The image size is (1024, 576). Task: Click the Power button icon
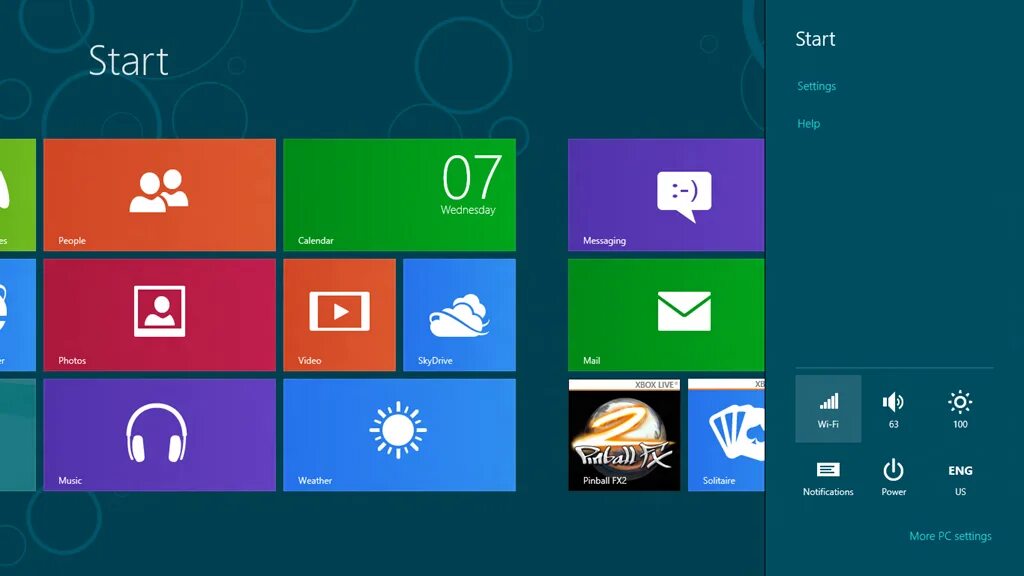893,471
